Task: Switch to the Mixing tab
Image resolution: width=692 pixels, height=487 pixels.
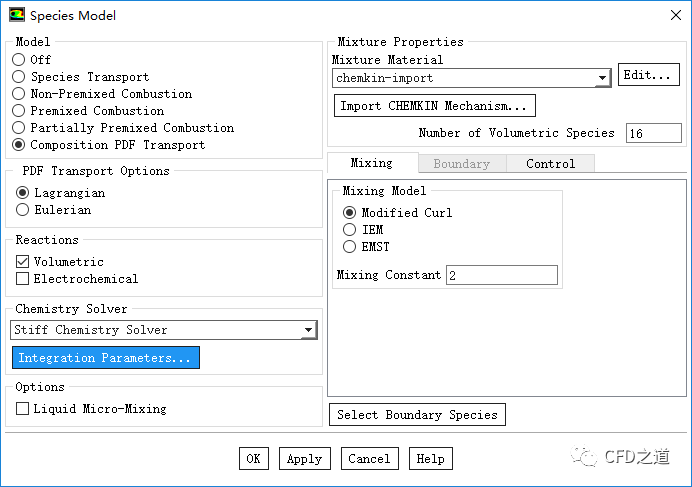Action: pyautogui.click(x=371, y=164)
